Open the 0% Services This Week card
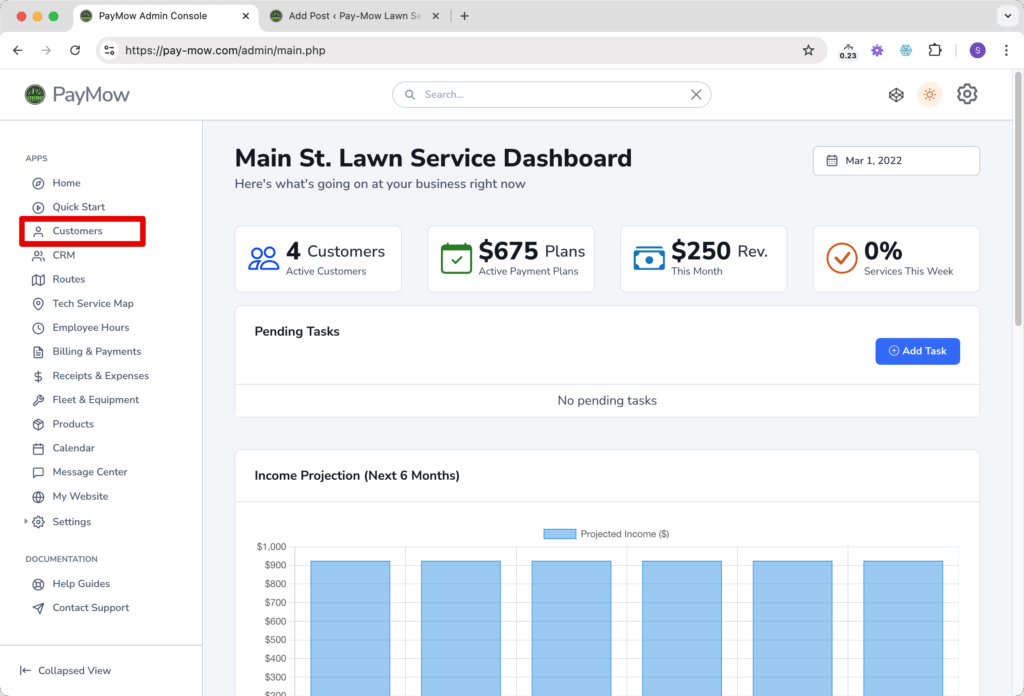The height and width of the screenshot is (696, 1024). click(896, 259)
